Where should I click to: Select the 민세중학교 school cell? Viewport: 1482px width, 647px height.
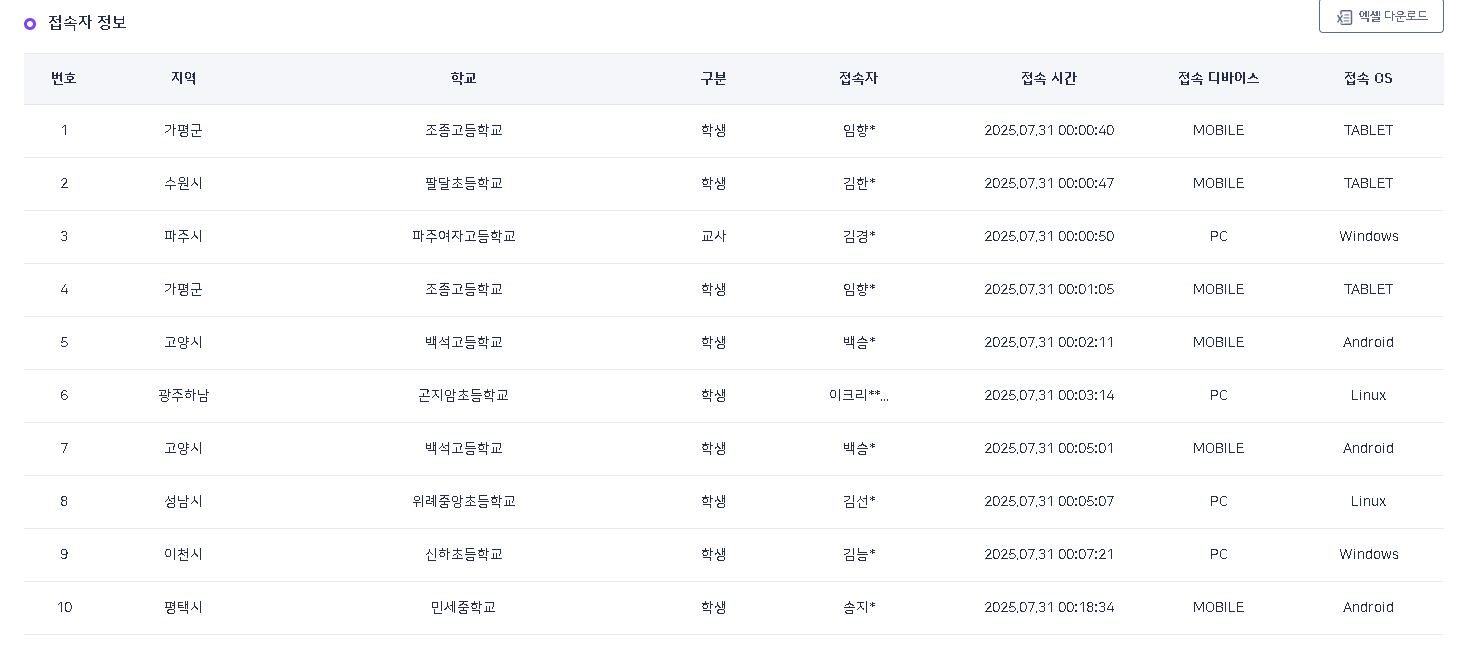(463, 608)
